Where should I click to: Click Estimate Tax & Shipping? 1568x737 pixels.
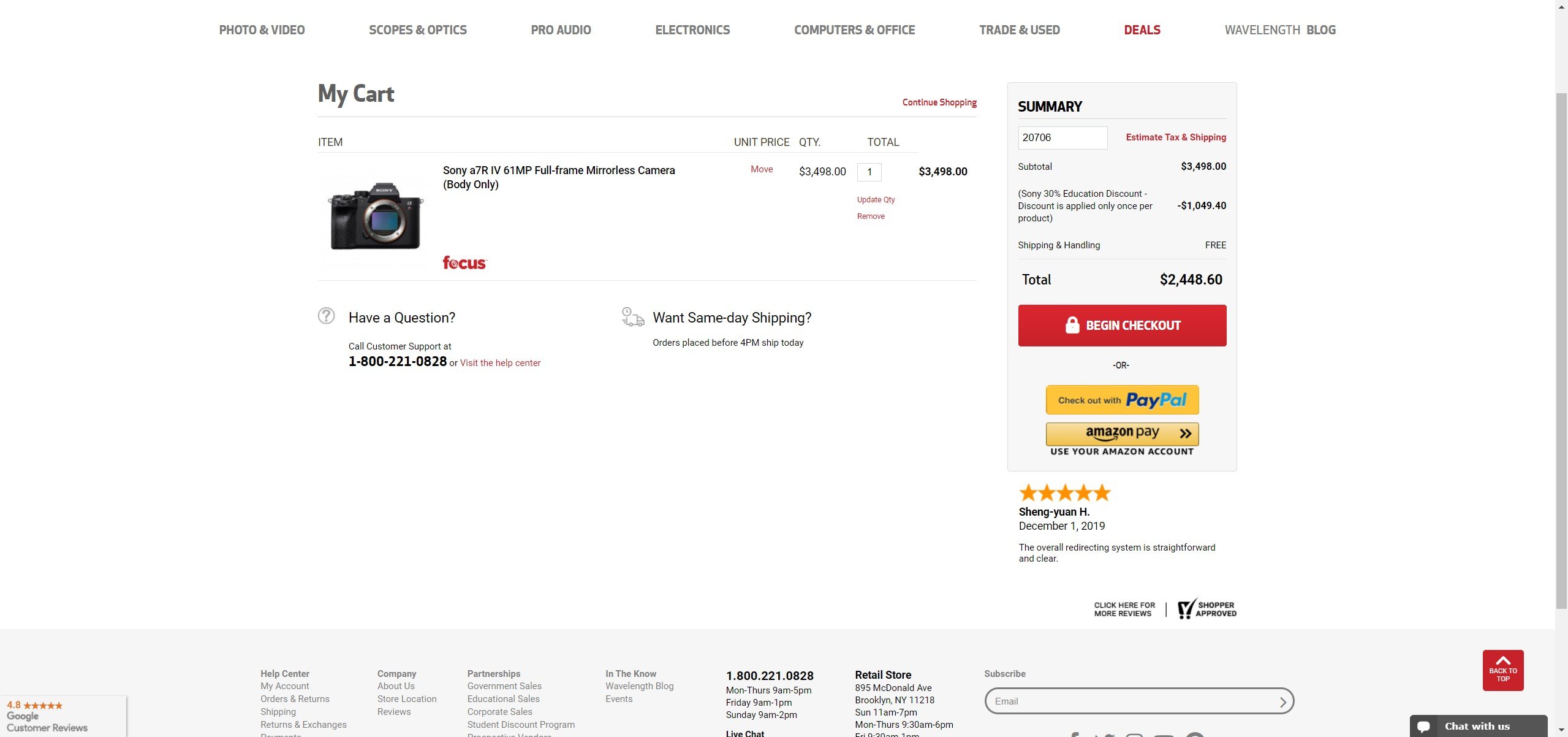point(1176,137)
